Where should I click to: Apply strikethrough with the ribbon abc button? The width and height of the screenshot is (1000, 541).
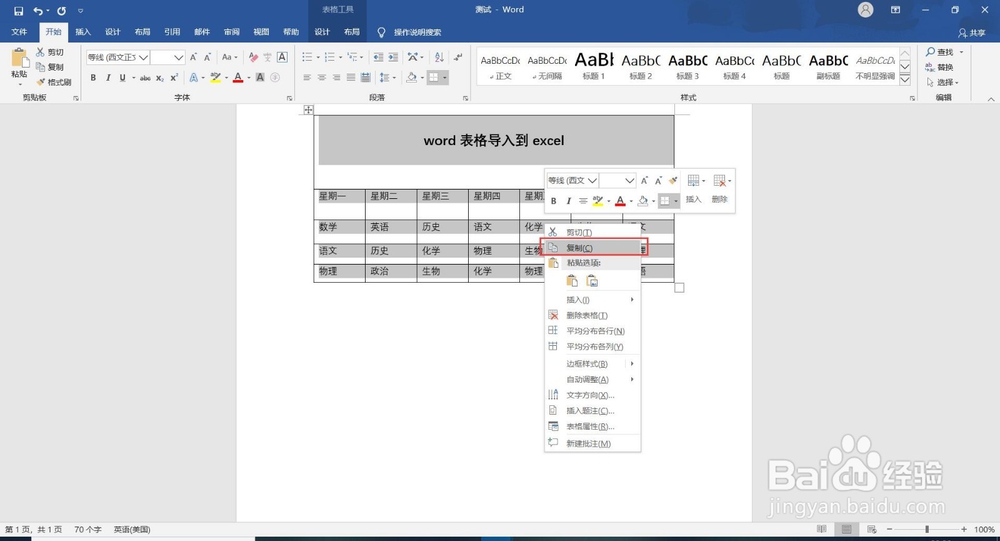point(145,78)
